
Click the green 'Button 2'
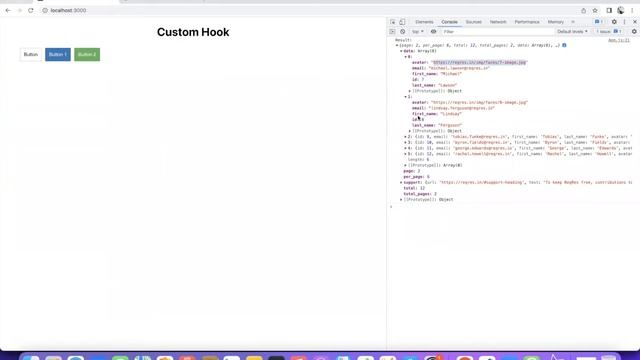click(87, 54)
